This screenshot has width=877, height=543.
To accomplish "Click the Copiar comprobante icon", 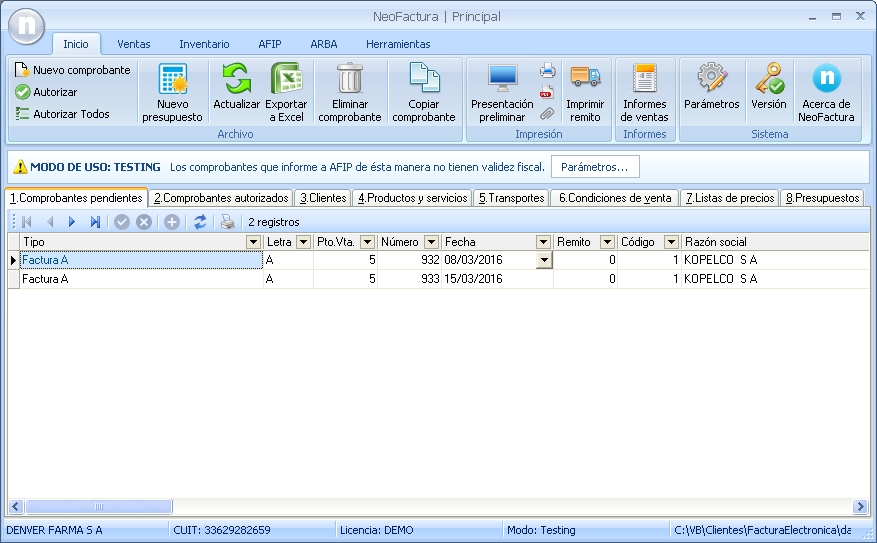I will pyautogui.click(x=424, y=78).
